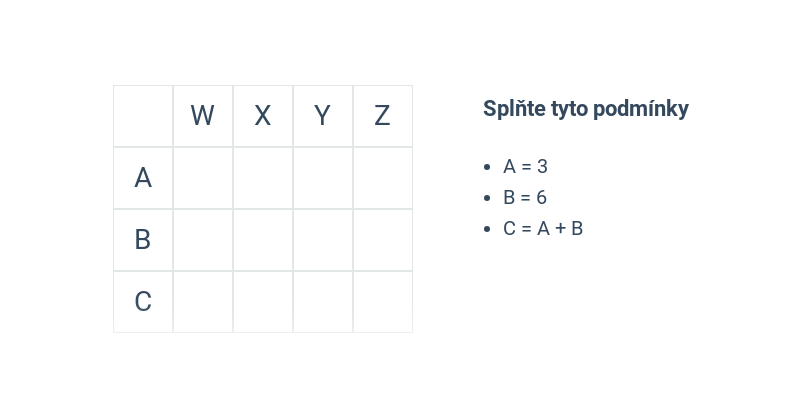Select the cell at row B, column W

tap(203, 240)
